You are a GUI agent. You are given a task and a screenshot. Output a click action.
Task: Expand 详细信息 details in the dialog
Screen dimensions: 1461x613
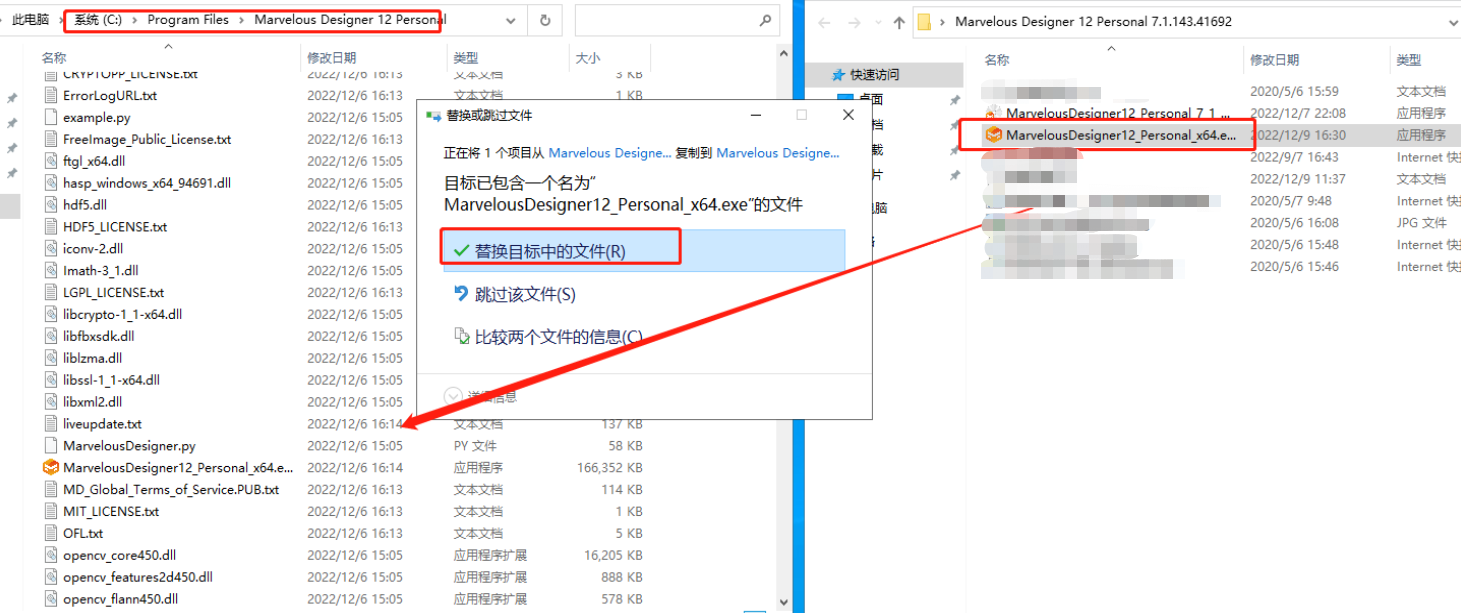pyautogui.click(x=453, y=397)
